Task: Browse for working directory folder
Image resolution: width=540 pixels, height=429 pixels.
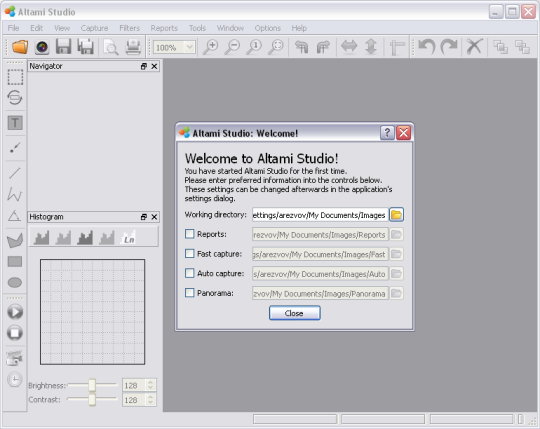Action: (396, 215)
